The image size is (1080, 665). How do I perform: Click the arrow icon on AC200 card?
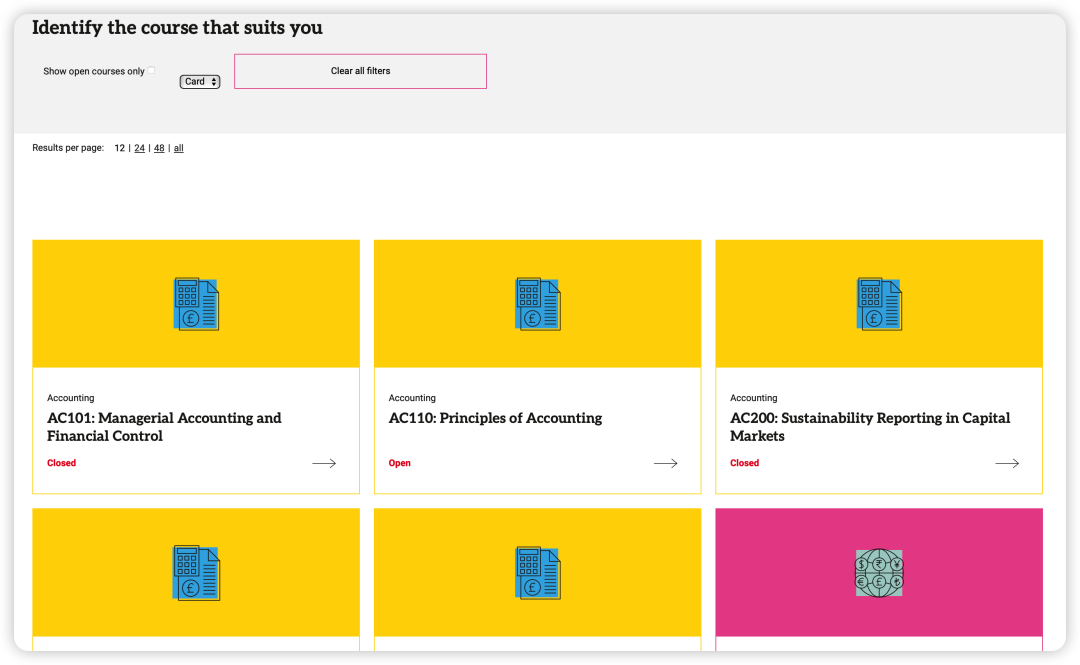coord(1007,464)
